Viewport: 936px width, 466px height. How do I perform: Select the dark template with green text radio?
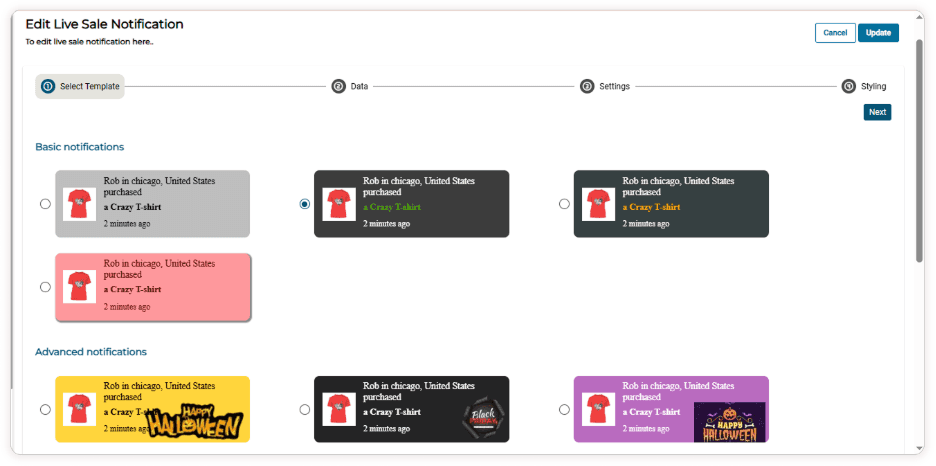[305, 204]
